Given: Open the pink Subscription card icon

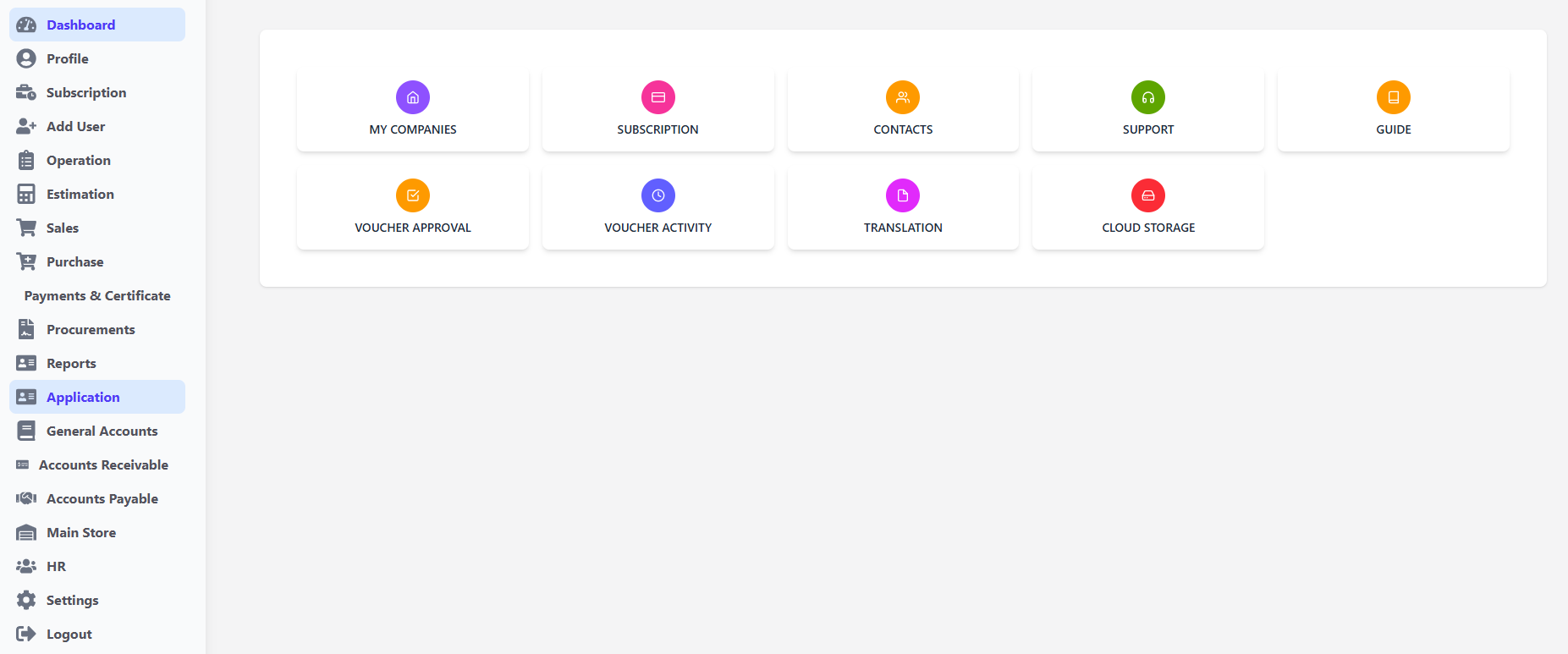Looking at the screenshot, I should (x=657, y=97).
